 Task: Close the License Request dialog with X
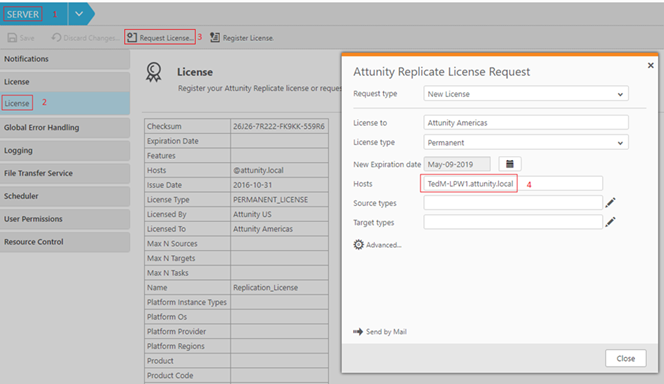650,65
